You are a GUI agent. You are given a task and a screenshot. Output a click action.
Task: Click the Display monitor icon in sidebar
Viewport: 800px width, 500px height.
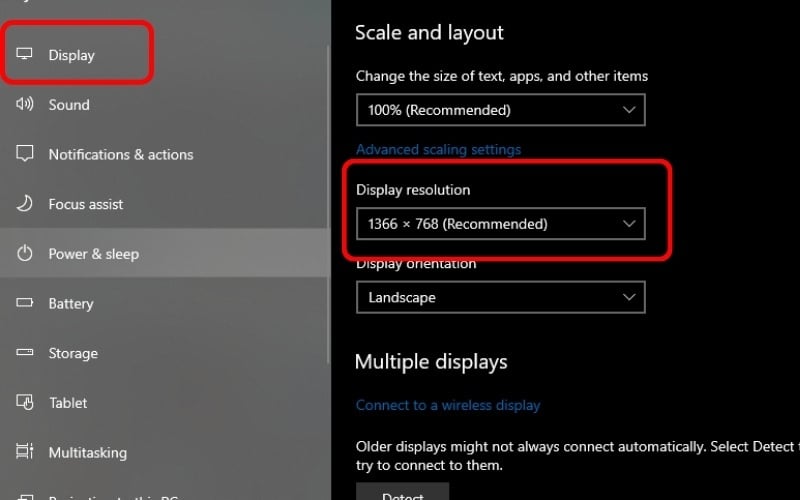[x=25, y=55]
